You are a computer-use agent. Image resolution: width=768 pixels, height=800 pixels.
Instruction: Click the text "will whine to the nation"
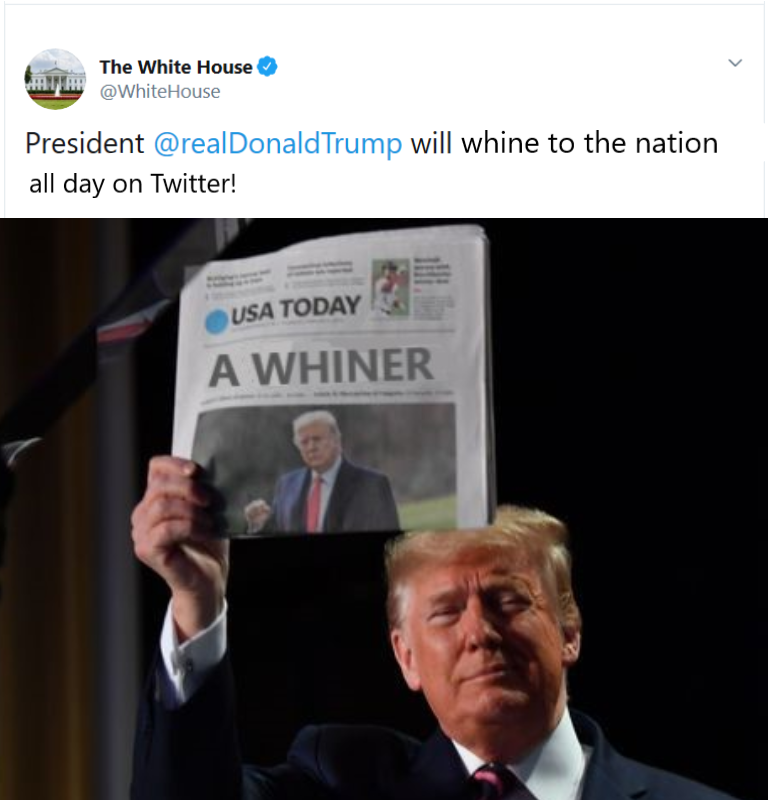(x=564, y=143)
